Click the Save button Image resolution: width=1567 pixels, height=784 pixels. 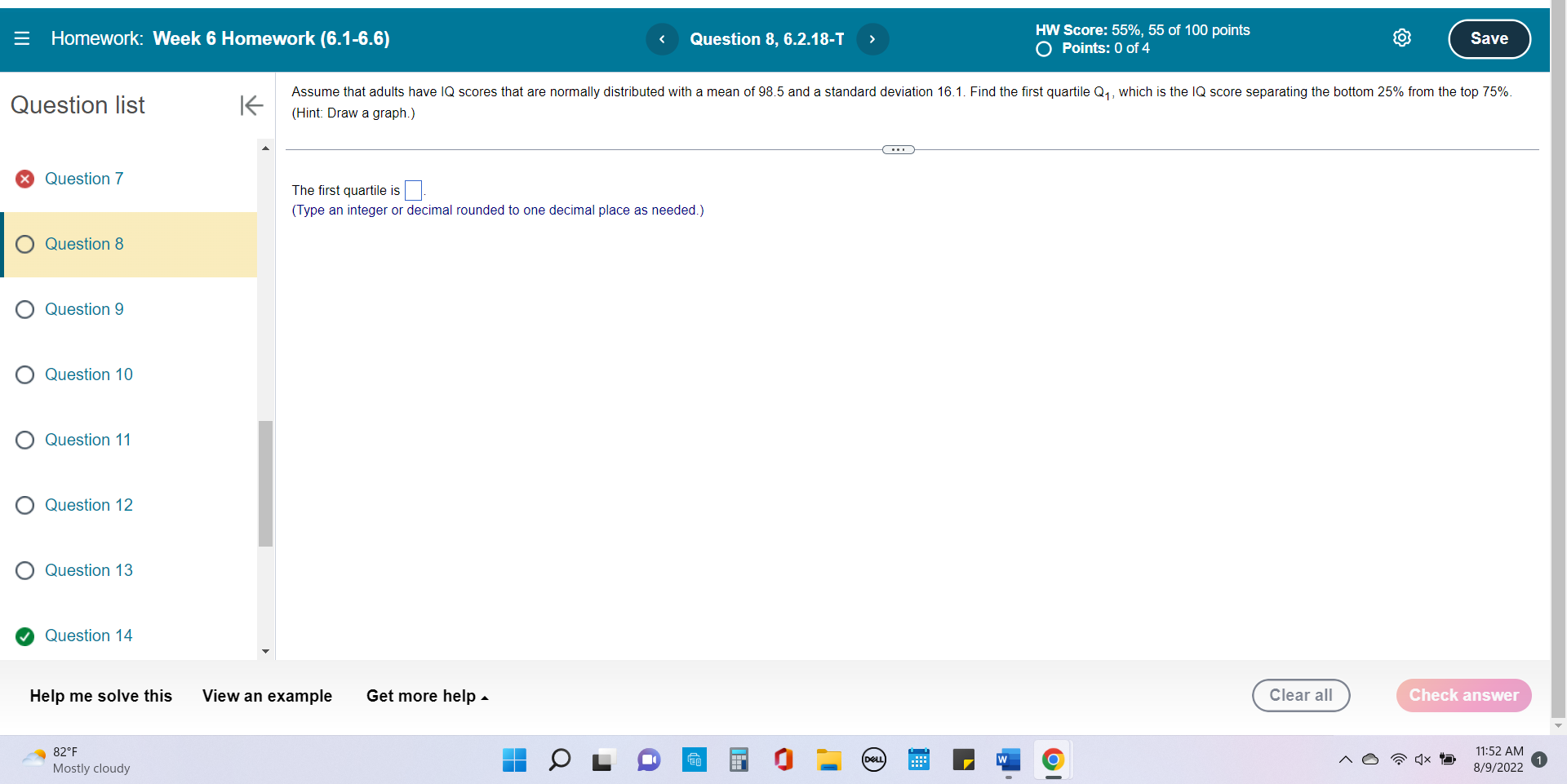1489,38
